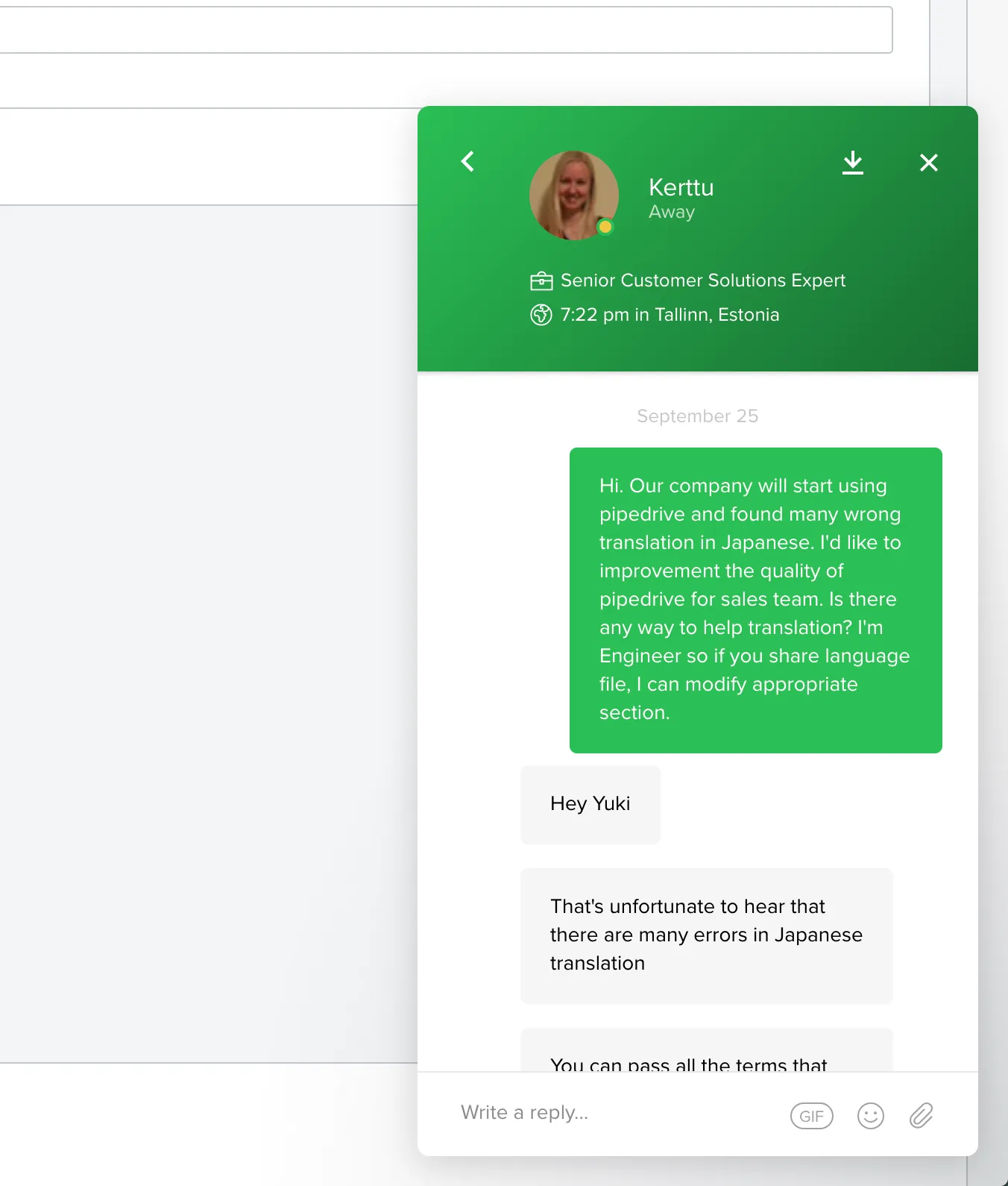Click the empty text field behind the chat
1008x1186 pixels.
pyautogui.click(x=444, y=30)
